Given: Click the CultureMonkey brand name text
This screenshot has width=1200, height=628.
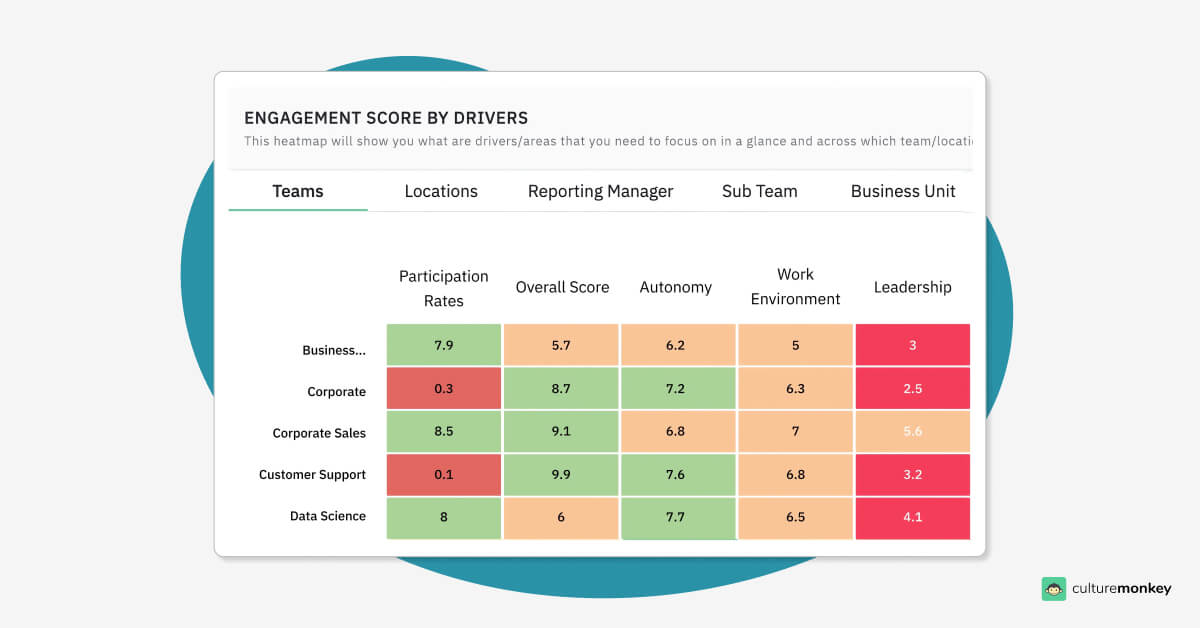Looking at the screenshot, I should pyautogui.click(x=1122, y=589).
